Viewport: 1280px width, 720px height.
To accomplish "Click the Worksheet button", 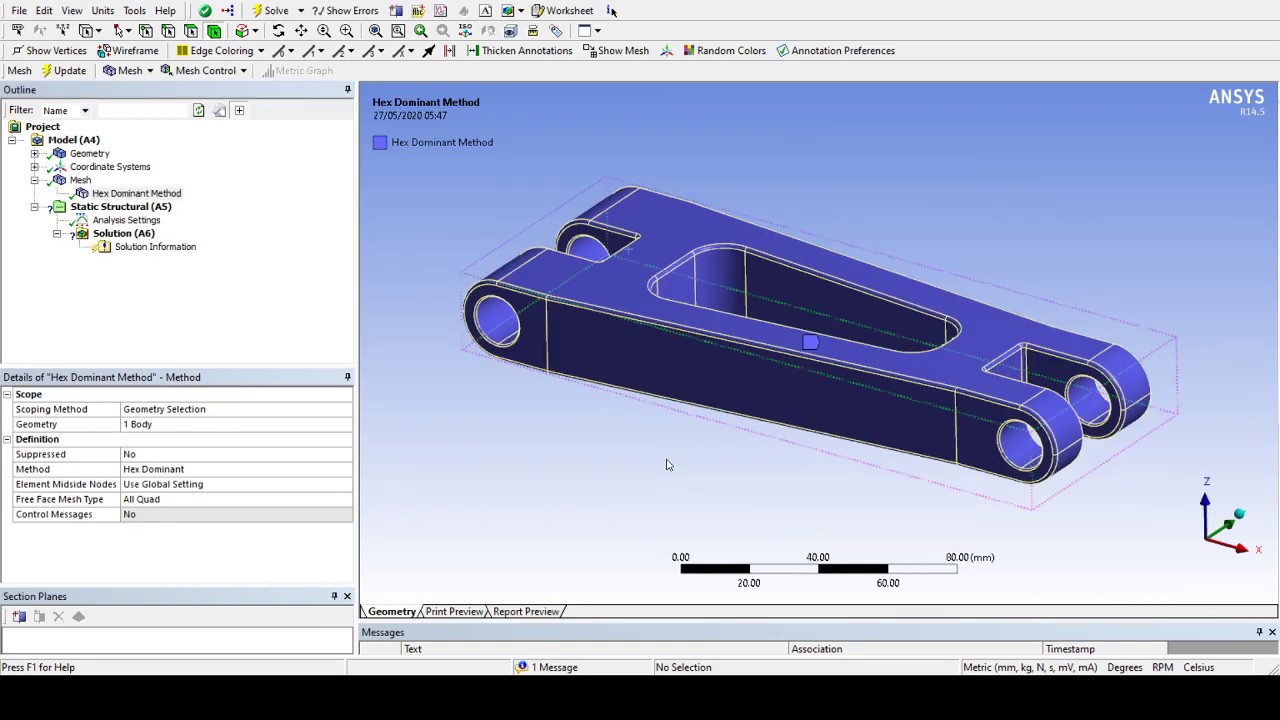I will point(562,11).
